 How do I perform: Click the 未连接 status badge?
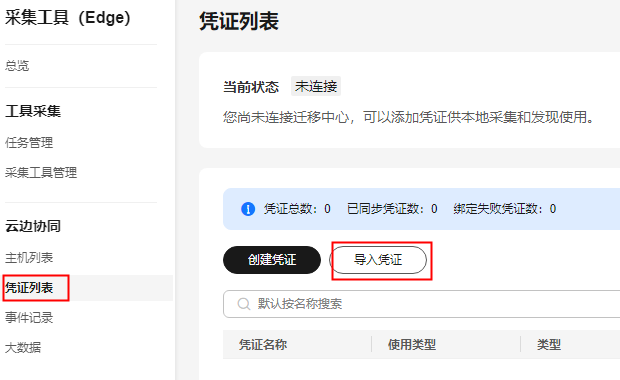[316, 86]
